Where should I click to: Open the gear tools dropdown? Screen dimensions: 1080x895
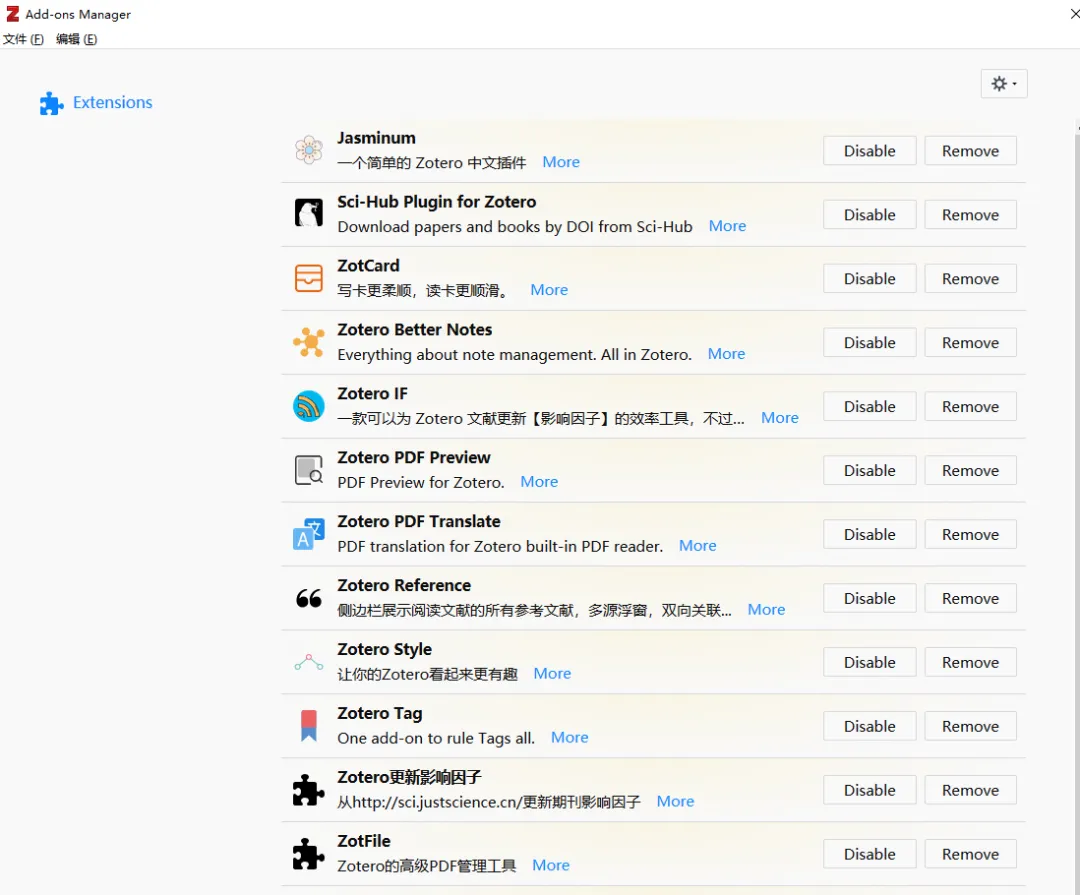[1003, 84]
